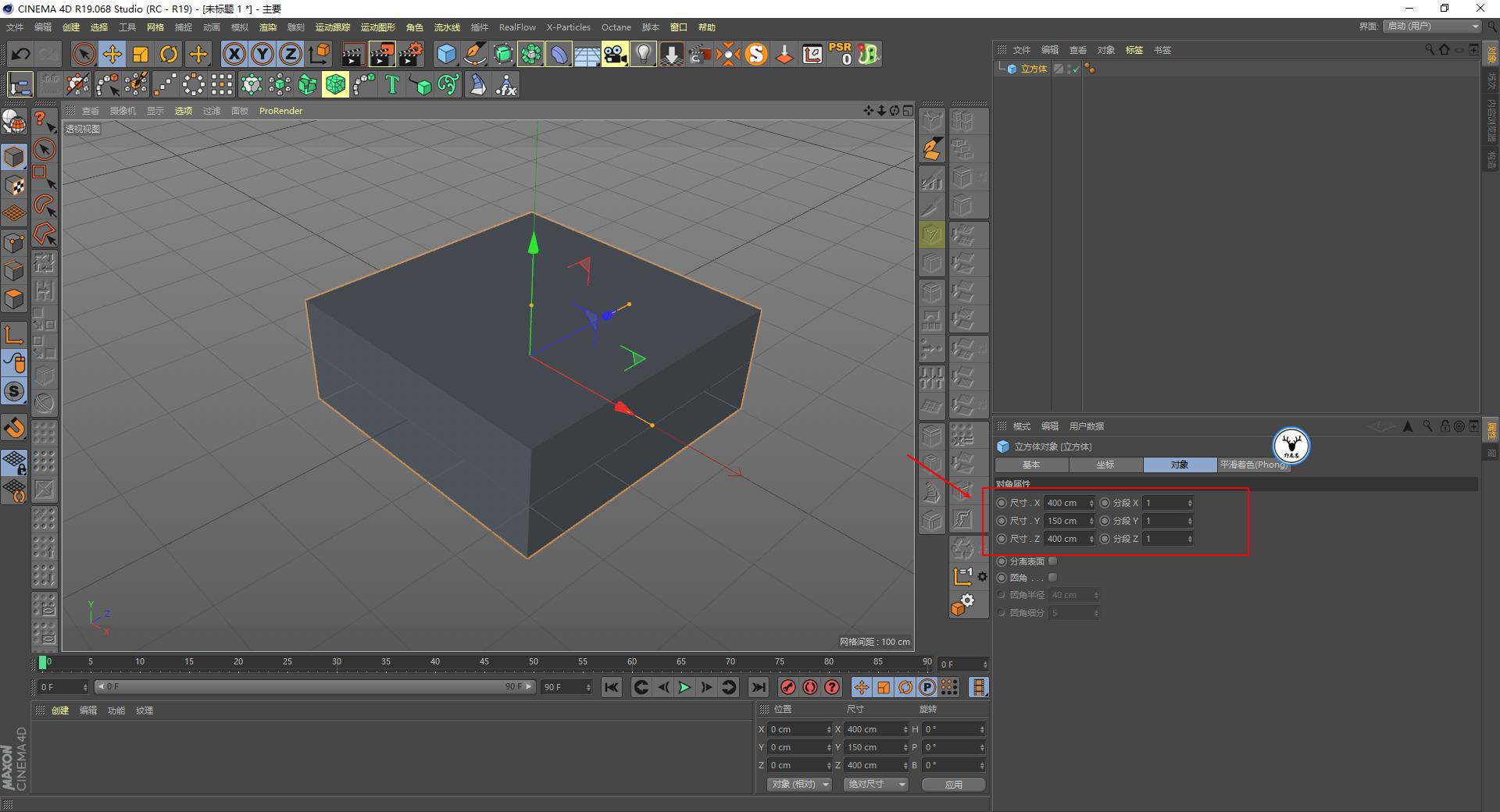Enable the 圆角 fillet checkbox
The height and width of the screenshot is (812, 1500).
1052,577
